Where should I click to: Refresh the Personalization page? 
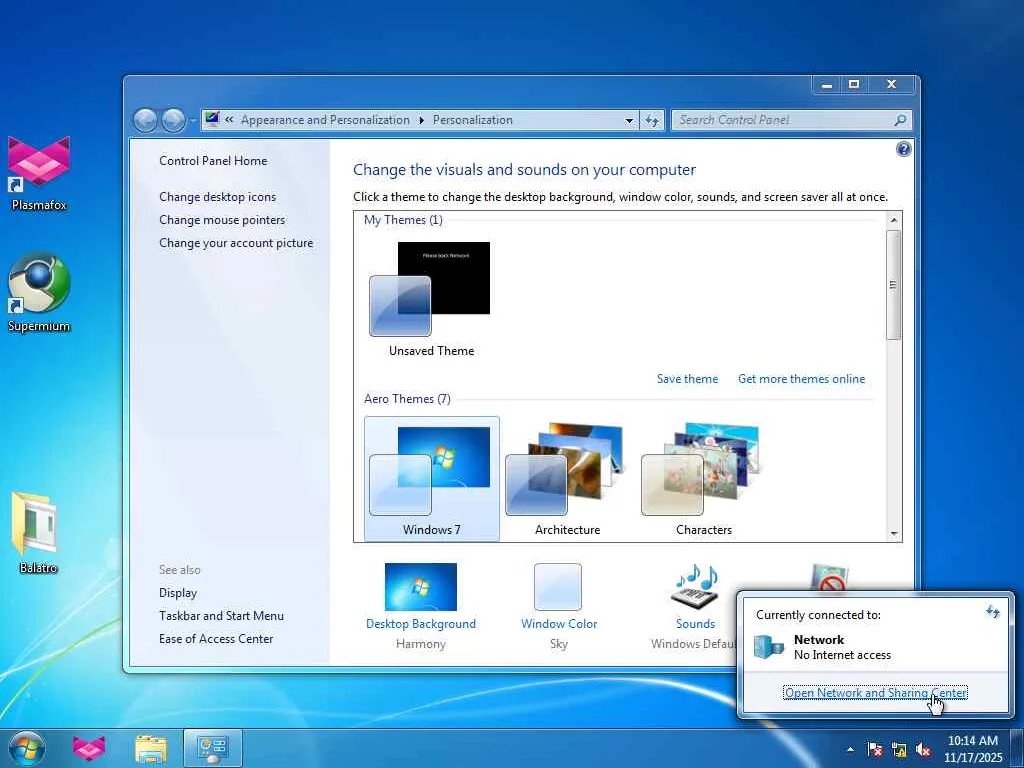pyautogui.click(x=652, y=120)
